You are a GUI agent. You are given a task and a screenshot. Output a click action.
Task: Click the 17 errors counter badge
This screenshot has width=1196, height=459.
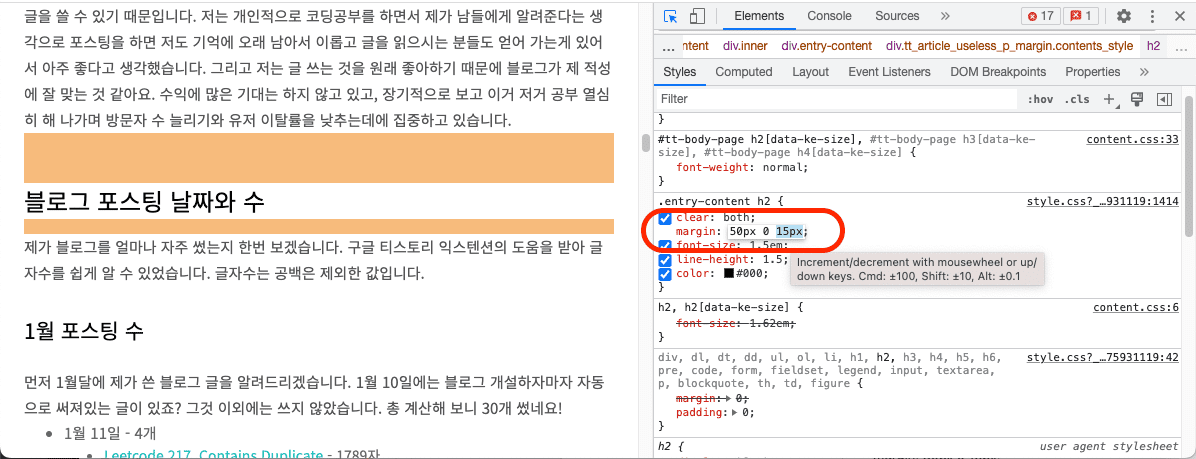[1040, 16]
